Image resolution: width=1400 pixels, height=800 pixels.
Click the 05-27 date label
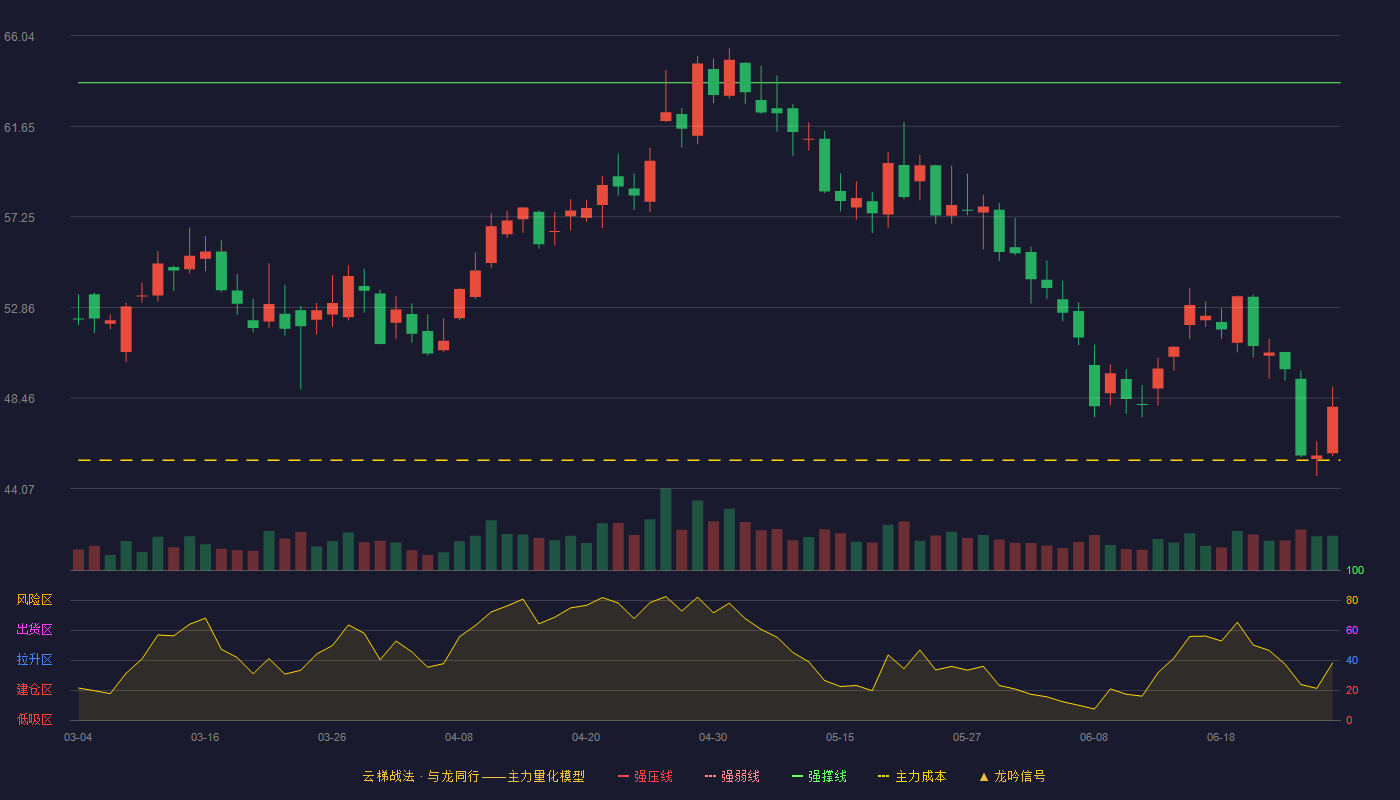[967, 737]
